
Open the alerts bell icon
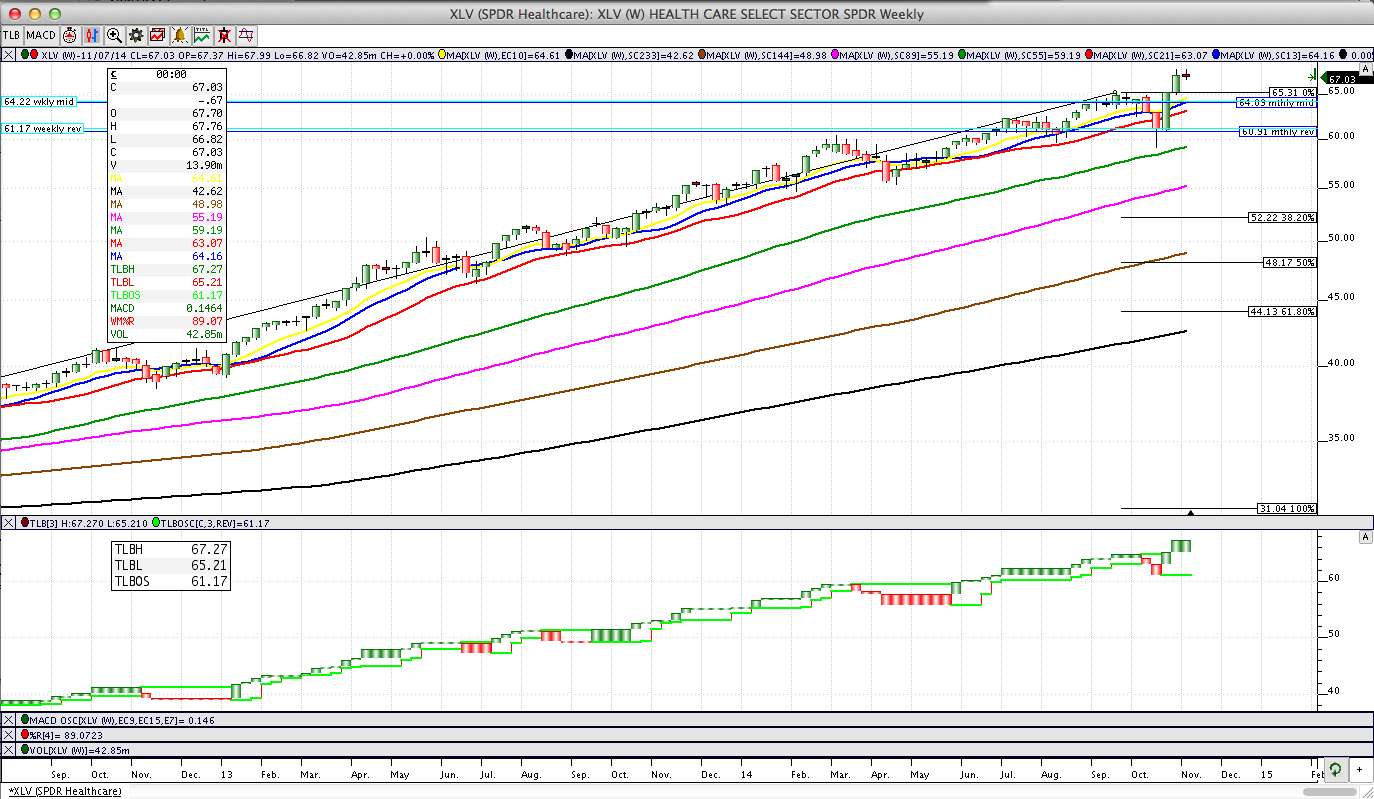(x=179, y=35)
